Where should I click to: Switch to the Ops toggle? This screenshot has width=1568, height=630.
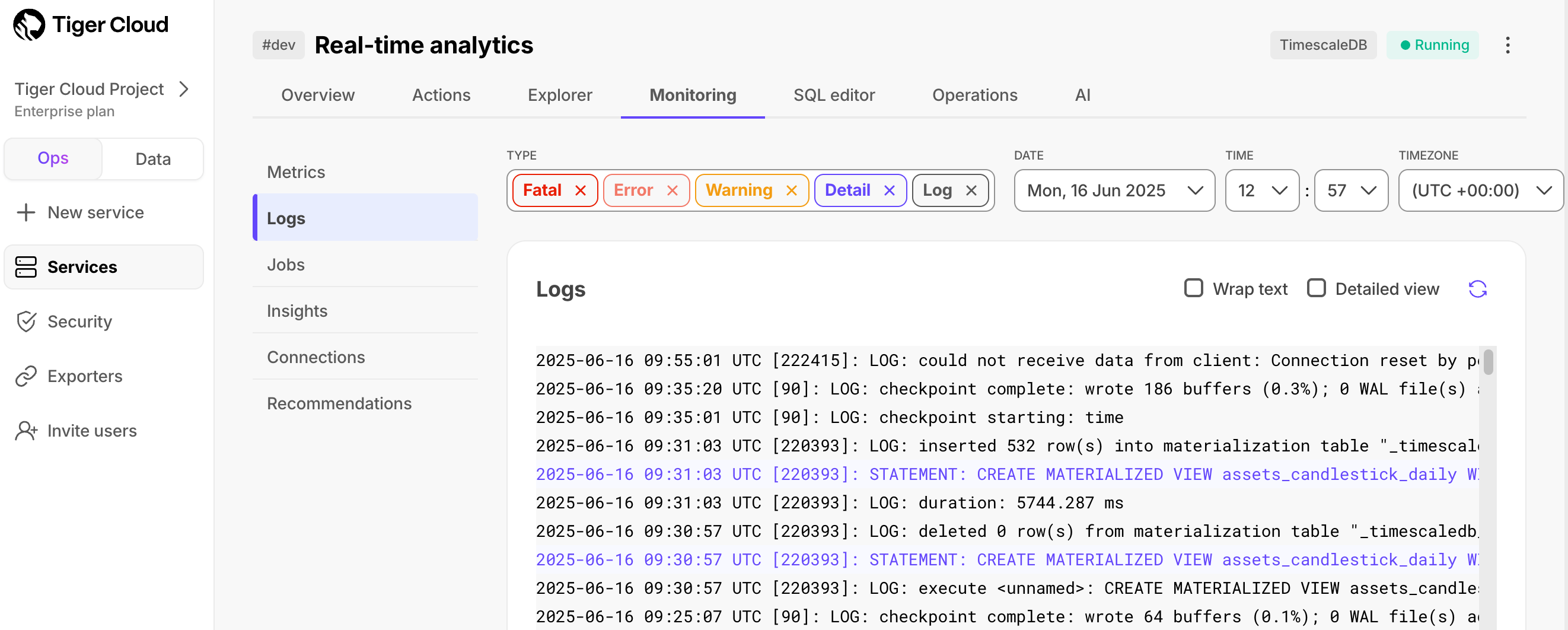coord(53,158)
